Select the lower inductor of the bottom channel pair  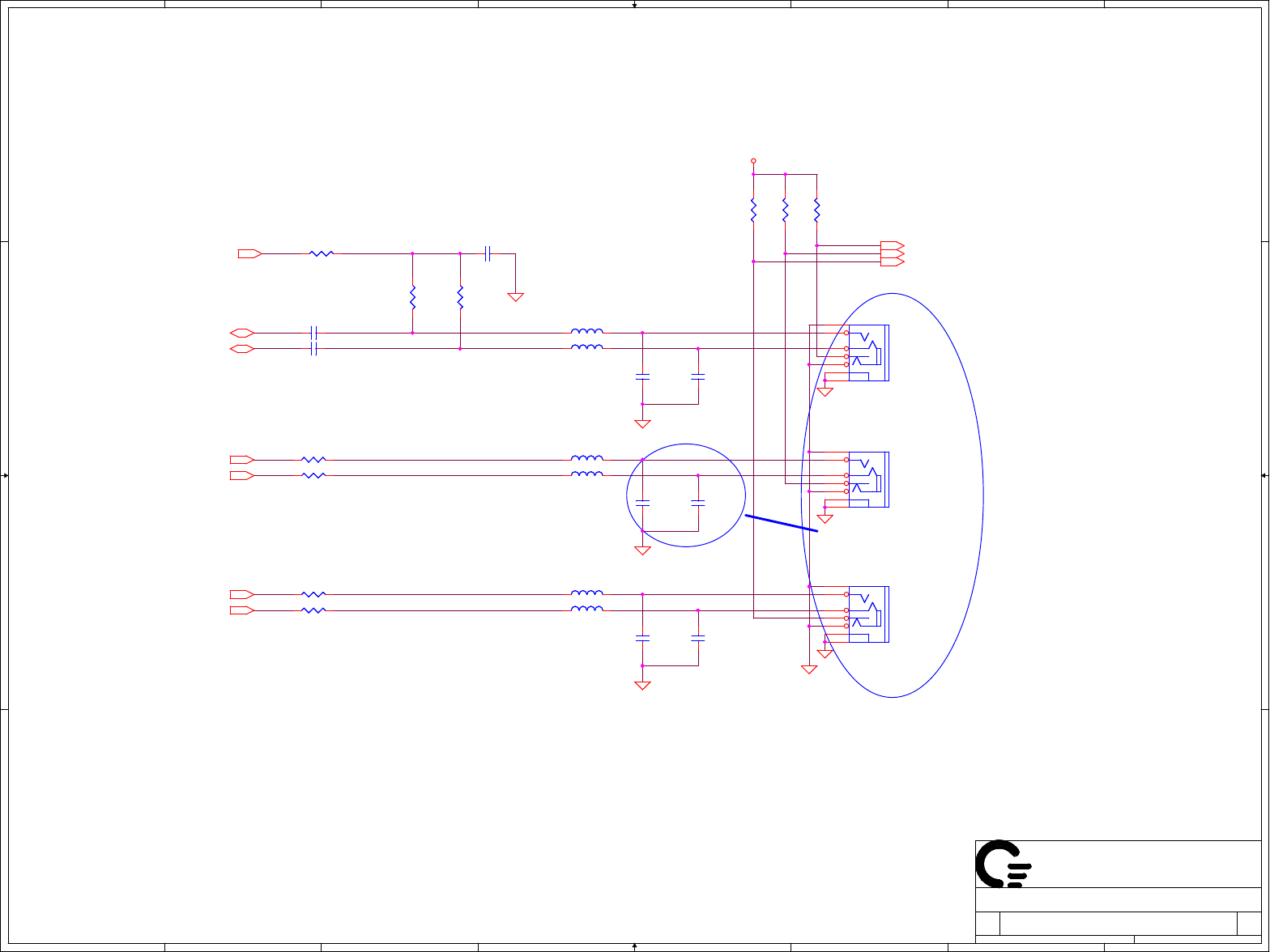586,608
